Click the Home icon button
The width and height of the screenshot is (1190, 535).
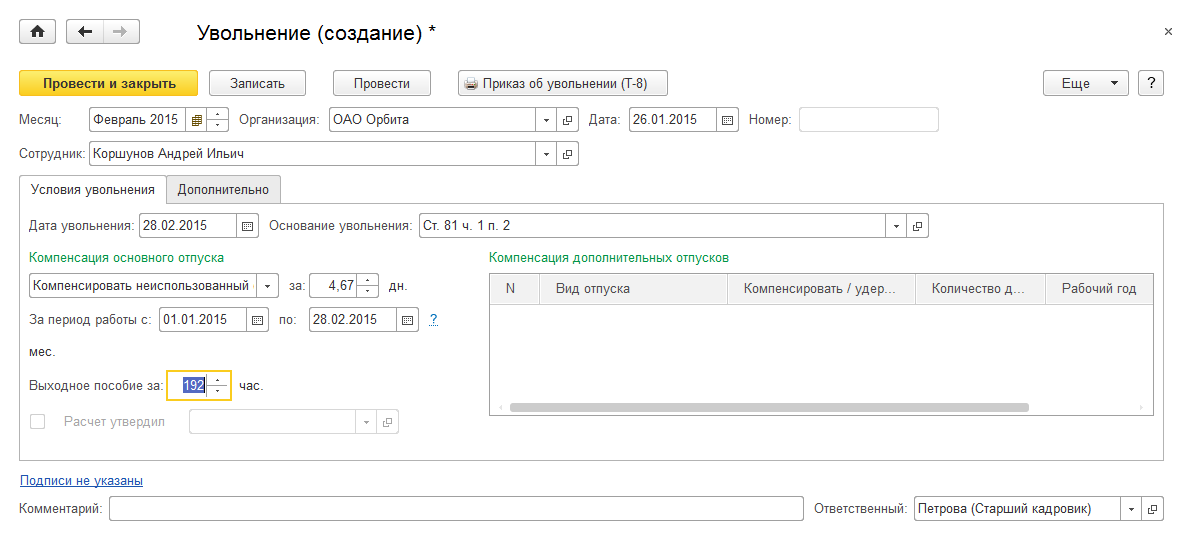point(38,32)
